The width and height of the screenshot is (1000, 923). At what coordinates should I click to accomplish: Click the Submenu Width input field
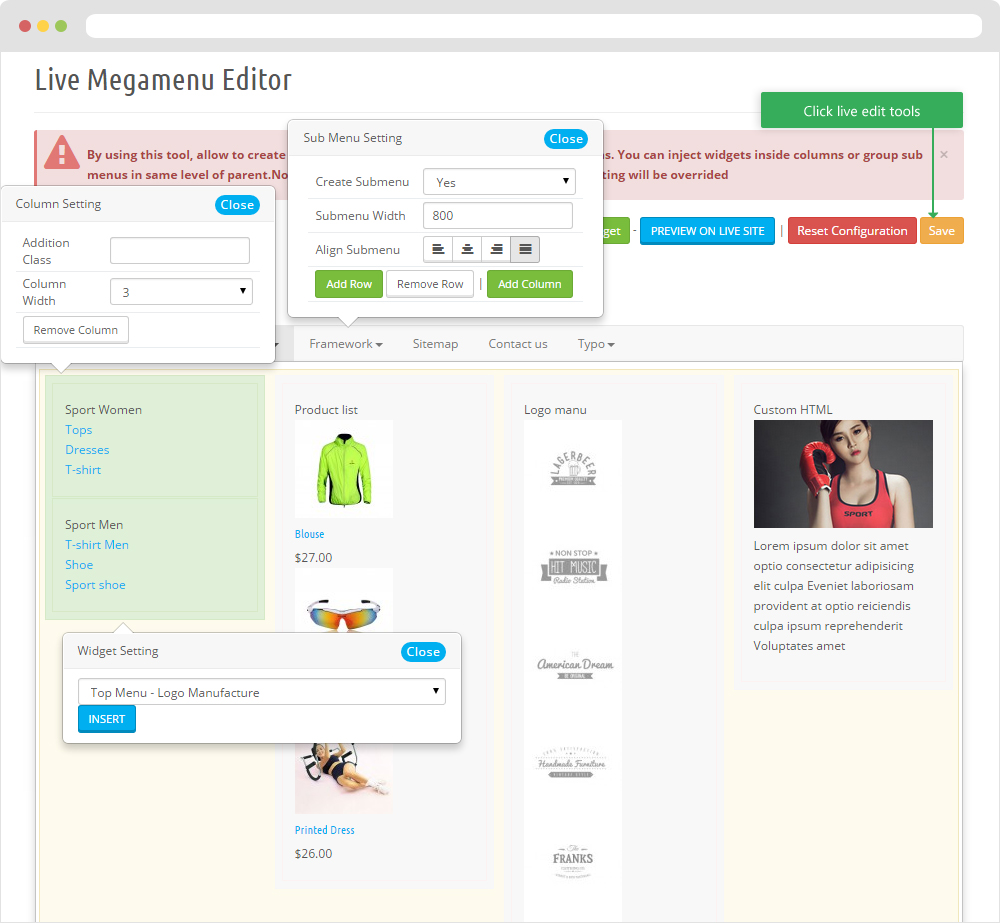(497, 216)
